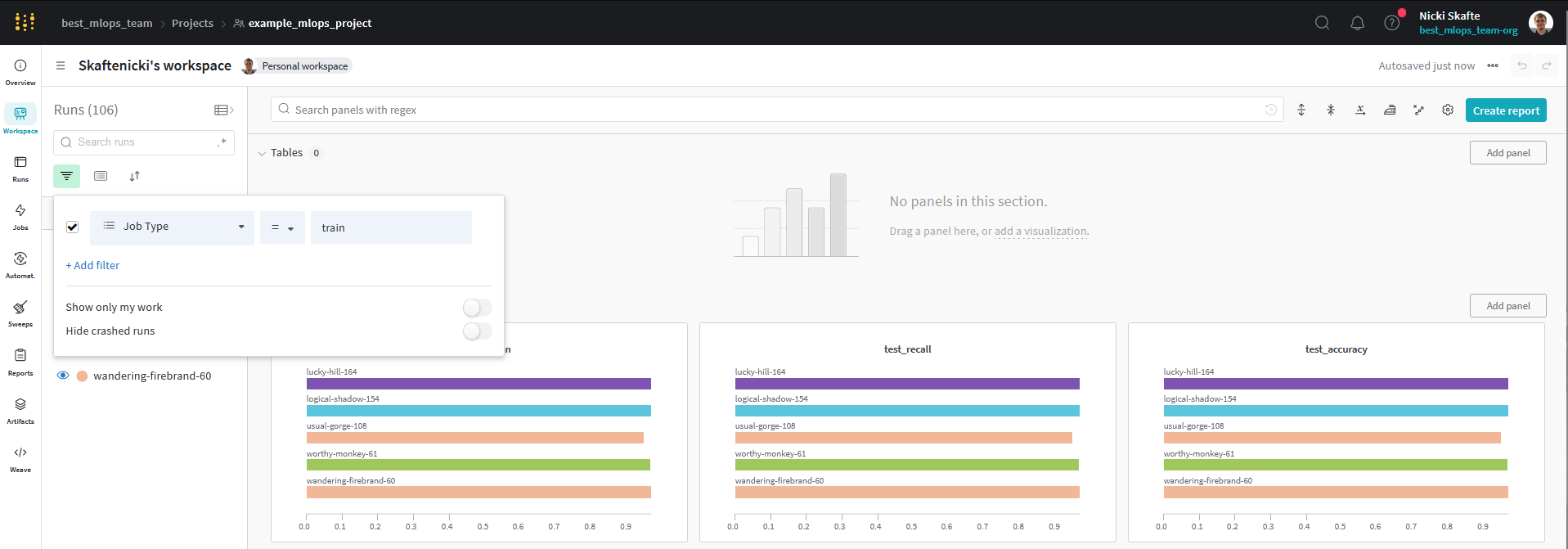Collapse the Tables section
Image resolution: width=1568 pixels, height=549 pixels.
(262, 153)
